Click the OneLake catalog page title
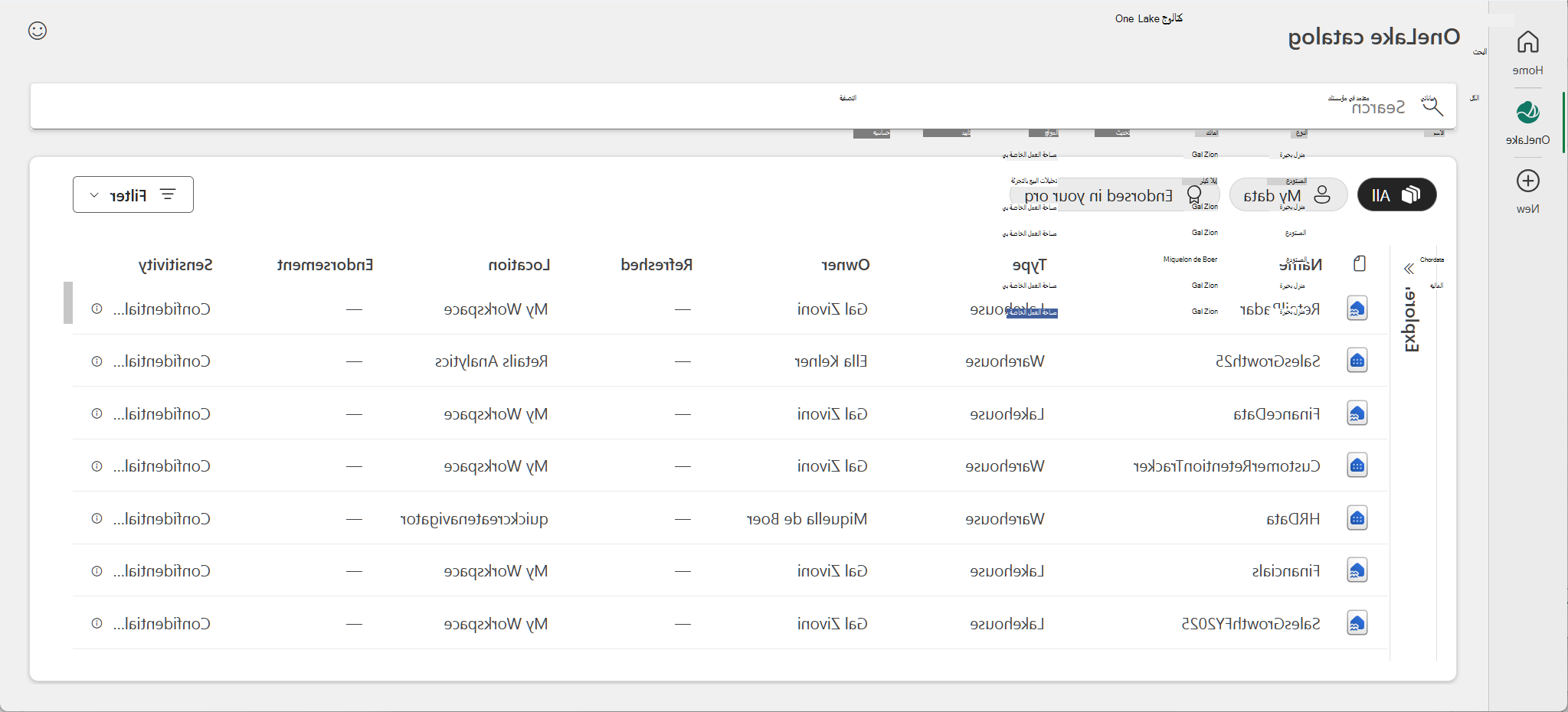1568x712 pixels. [1374, 37]
